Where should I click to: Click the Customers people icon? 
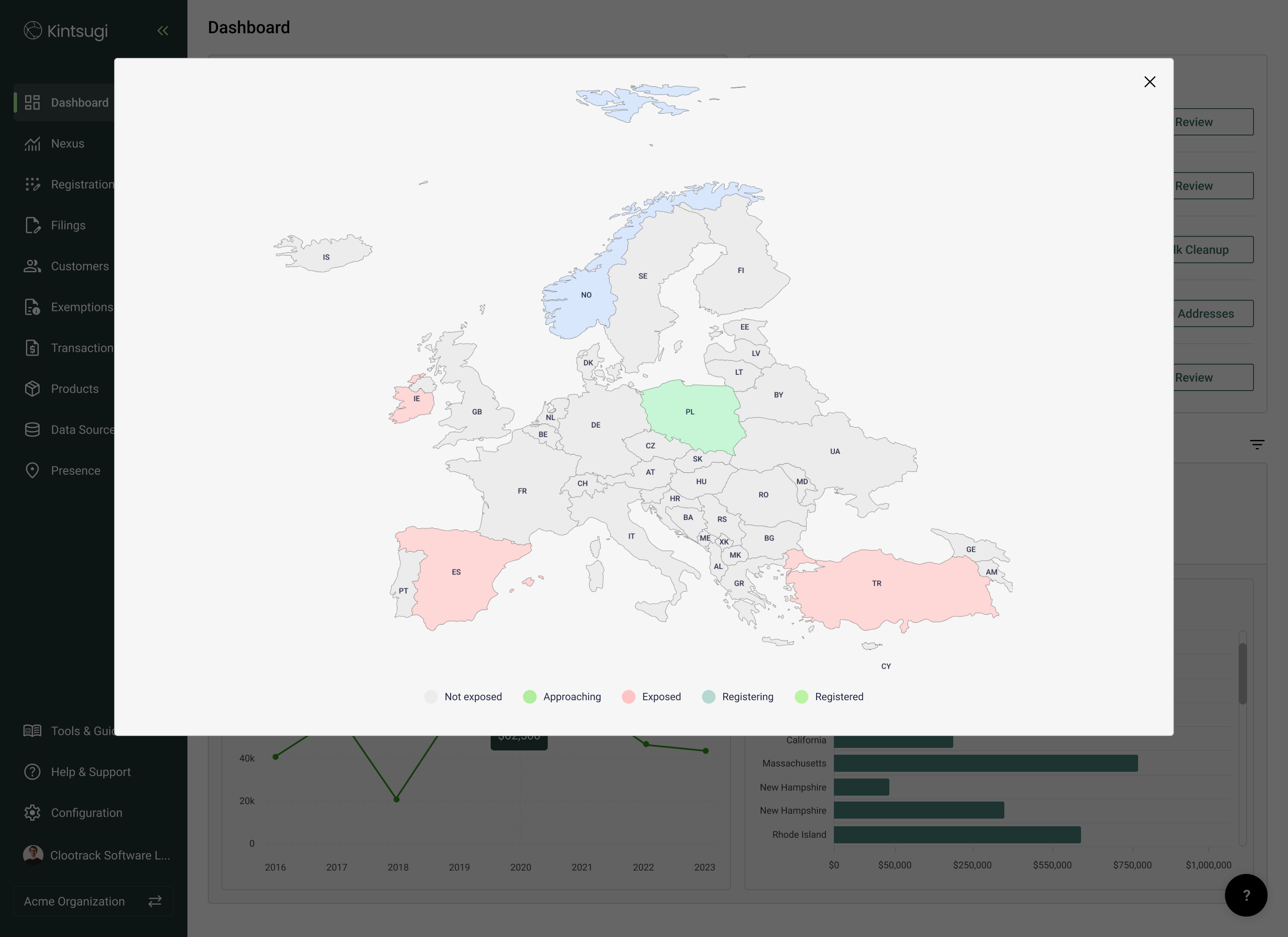32,266
